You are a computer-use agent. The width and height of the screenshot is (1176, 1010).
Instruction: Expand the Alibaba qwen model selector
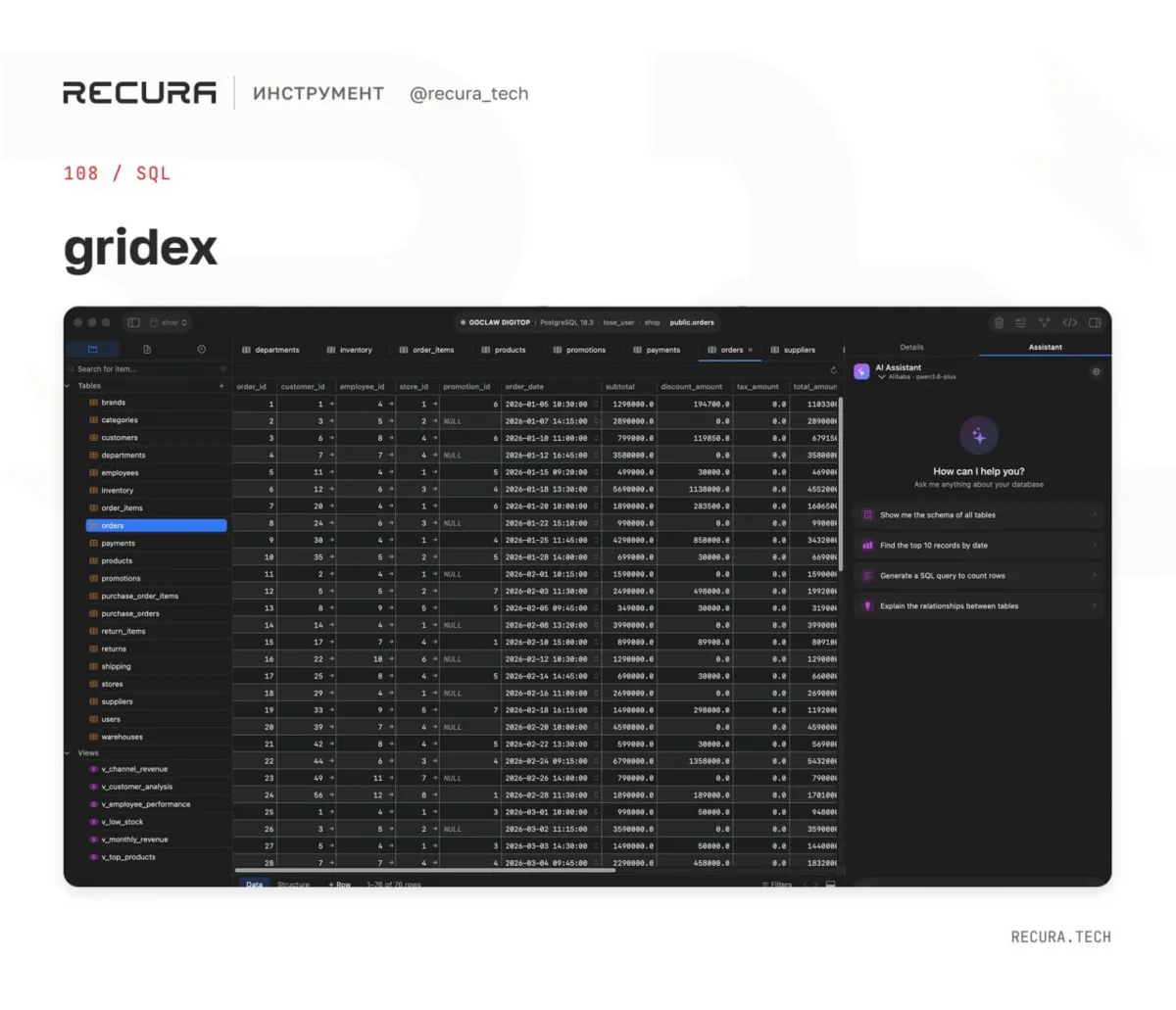click(916, 376)
